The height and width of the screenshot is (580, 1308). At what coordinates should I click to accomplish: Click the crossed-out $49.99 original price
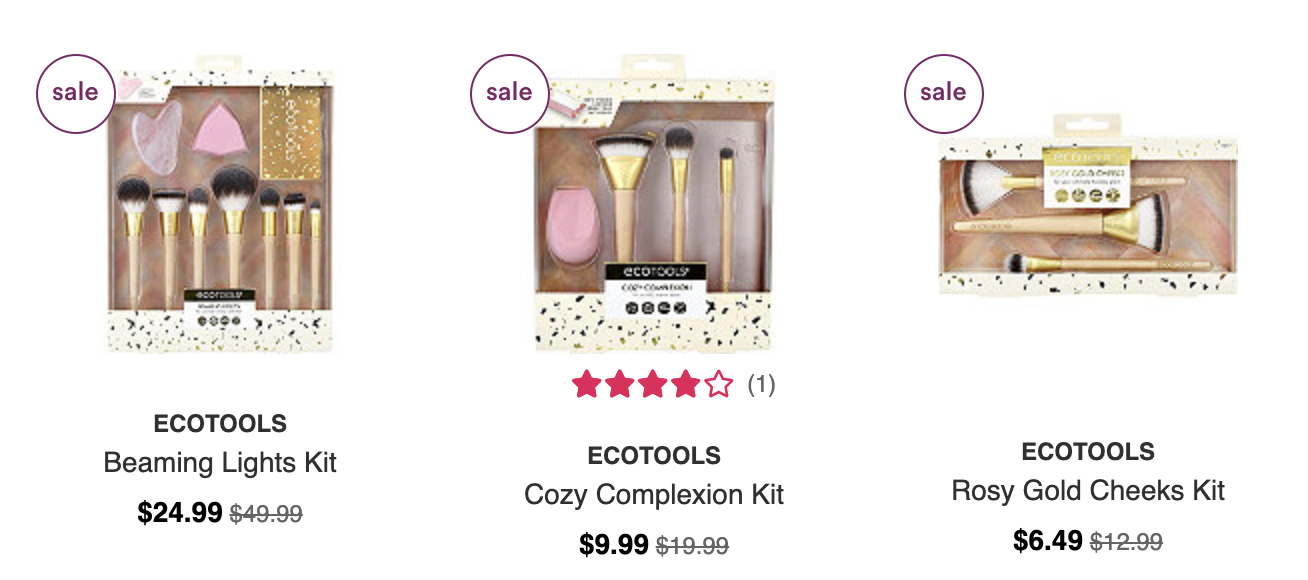(266, 514)
